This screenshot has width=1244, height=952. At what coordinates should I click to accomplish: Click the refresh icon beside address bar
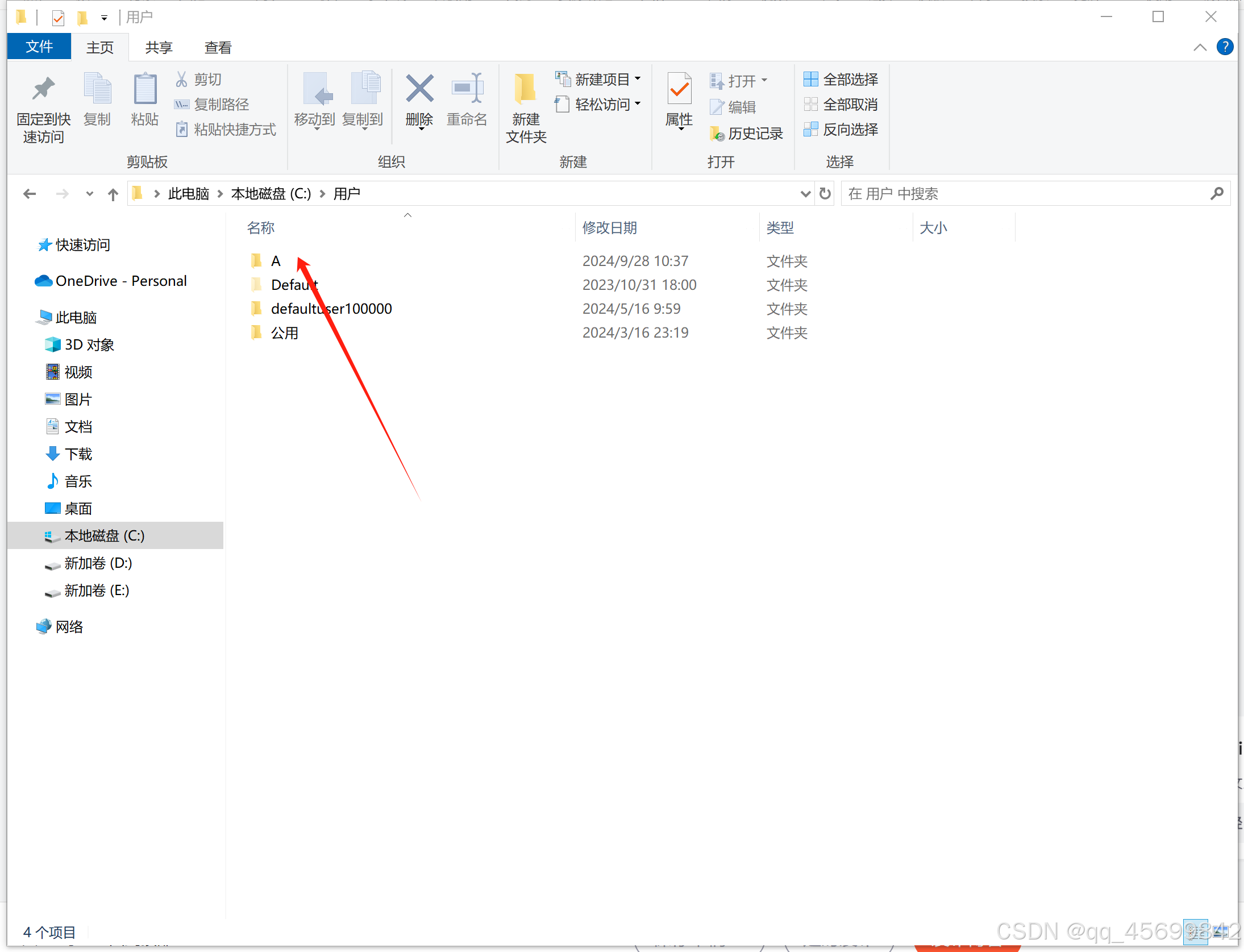(825, 194)
